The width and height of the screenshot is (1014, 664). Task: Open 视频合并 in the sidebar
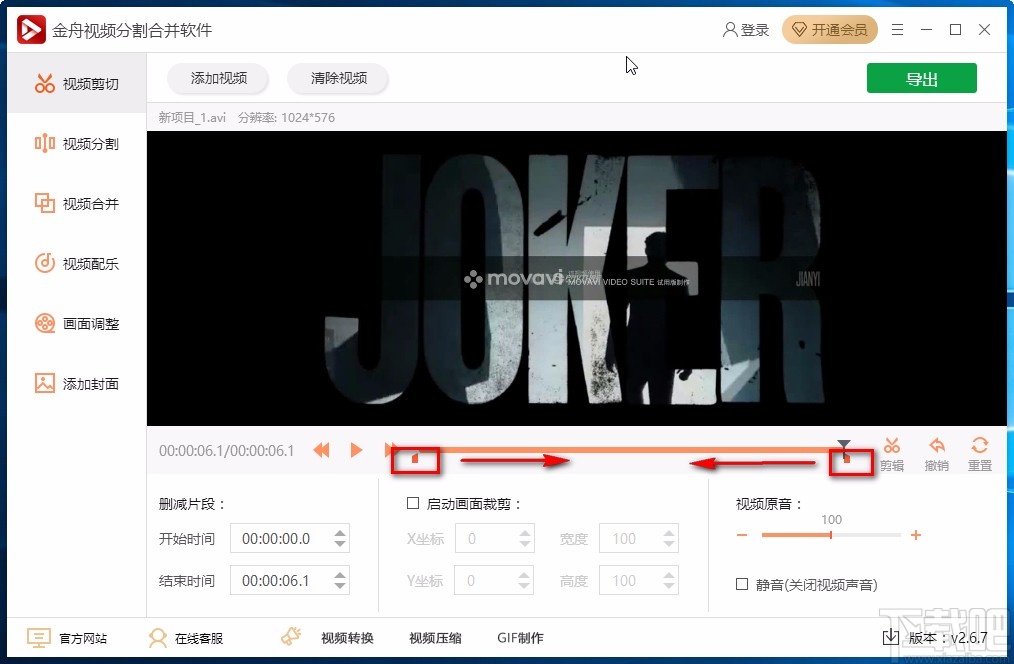(x=77, y=204)
